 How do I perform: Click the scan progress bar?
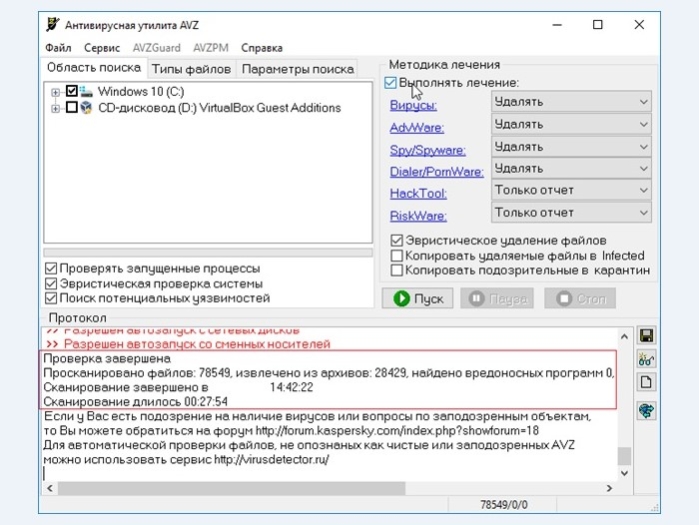[x=208, y=253]
